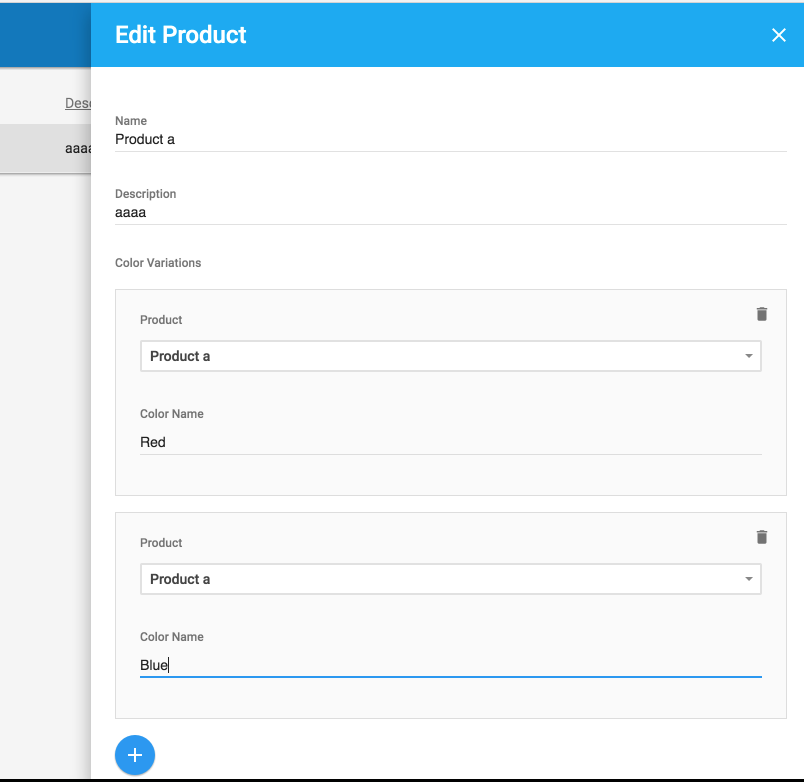The image size is (804, 782).
Task: Click the Description field label
Action: (x=146, y=194)
